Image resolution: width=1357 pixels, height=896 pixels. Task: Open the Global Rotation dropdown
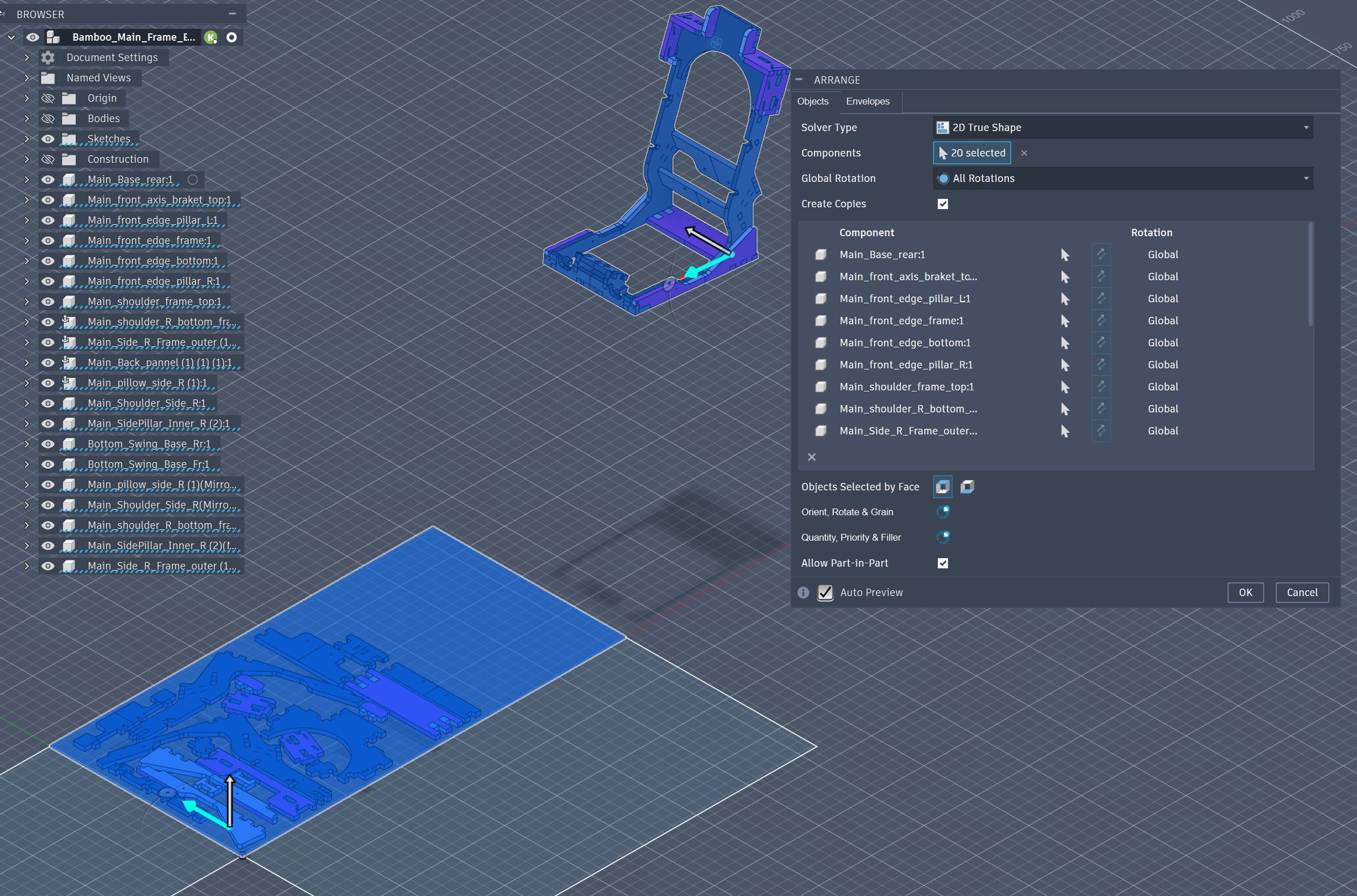coord(1123,179)
